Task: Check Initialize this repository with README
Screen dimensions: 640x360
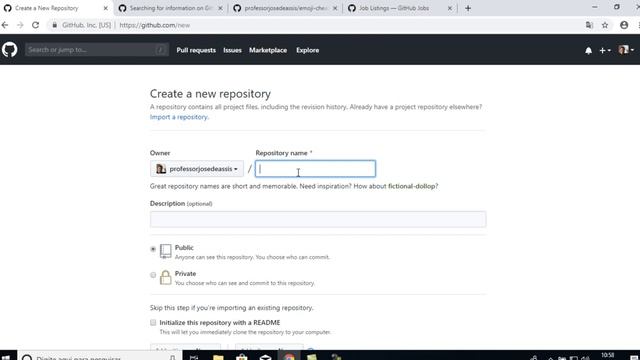Action: pyautogui.click(x=153, y=322)
